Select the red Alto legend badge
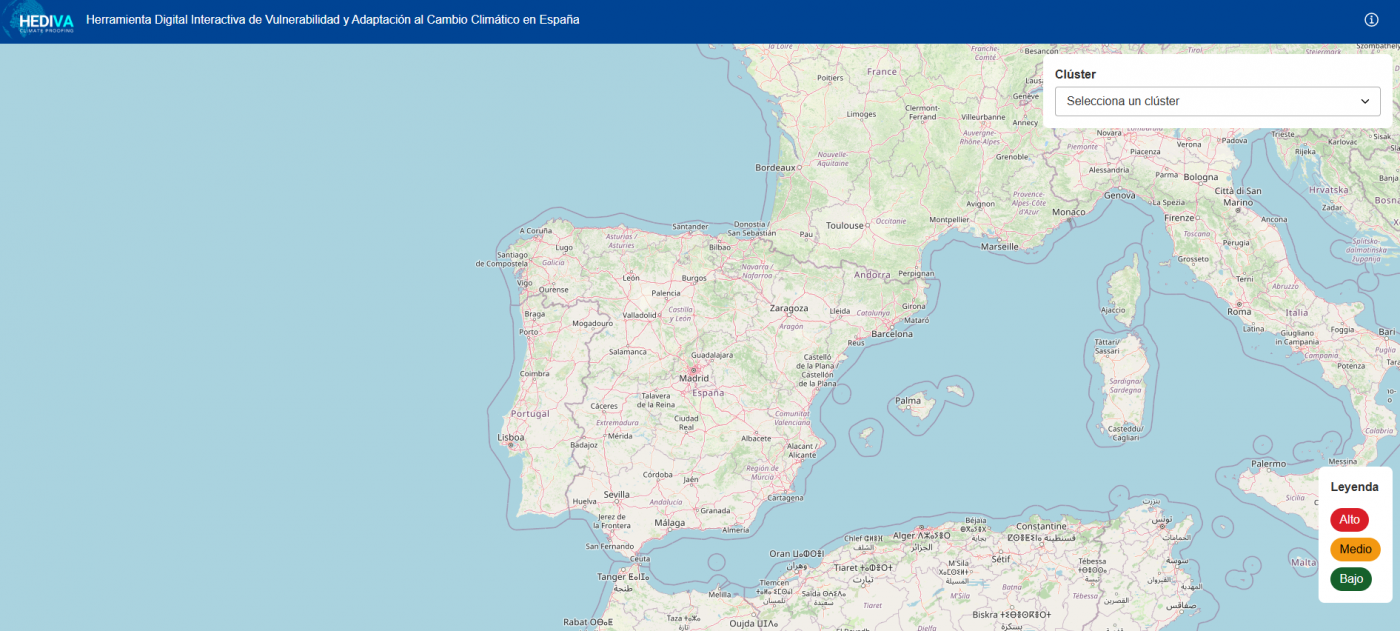This screenshot has width=1400, height=631. click(x=1349, y=520)
